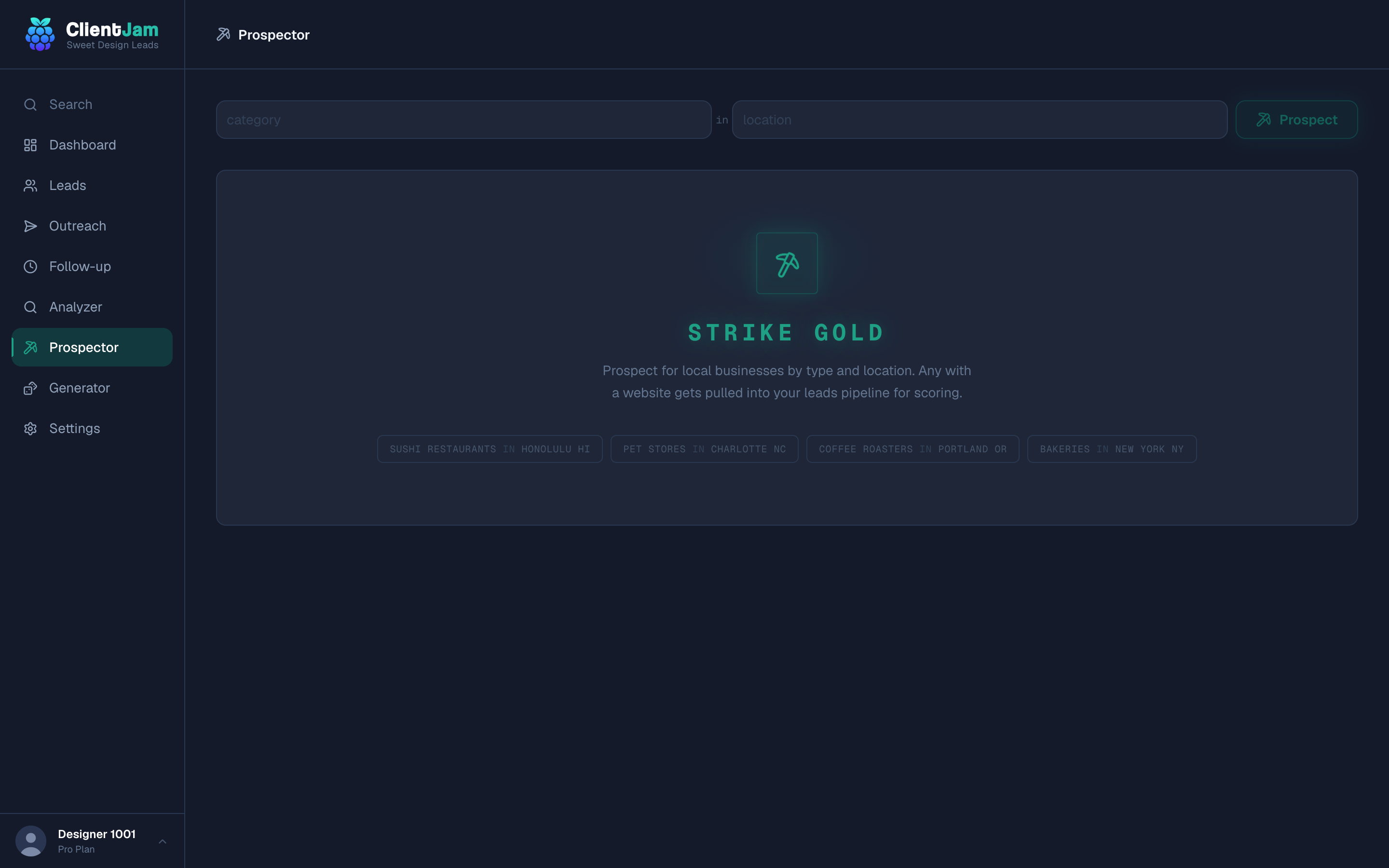Go to the Dashboard page

[x=92, y=145]
